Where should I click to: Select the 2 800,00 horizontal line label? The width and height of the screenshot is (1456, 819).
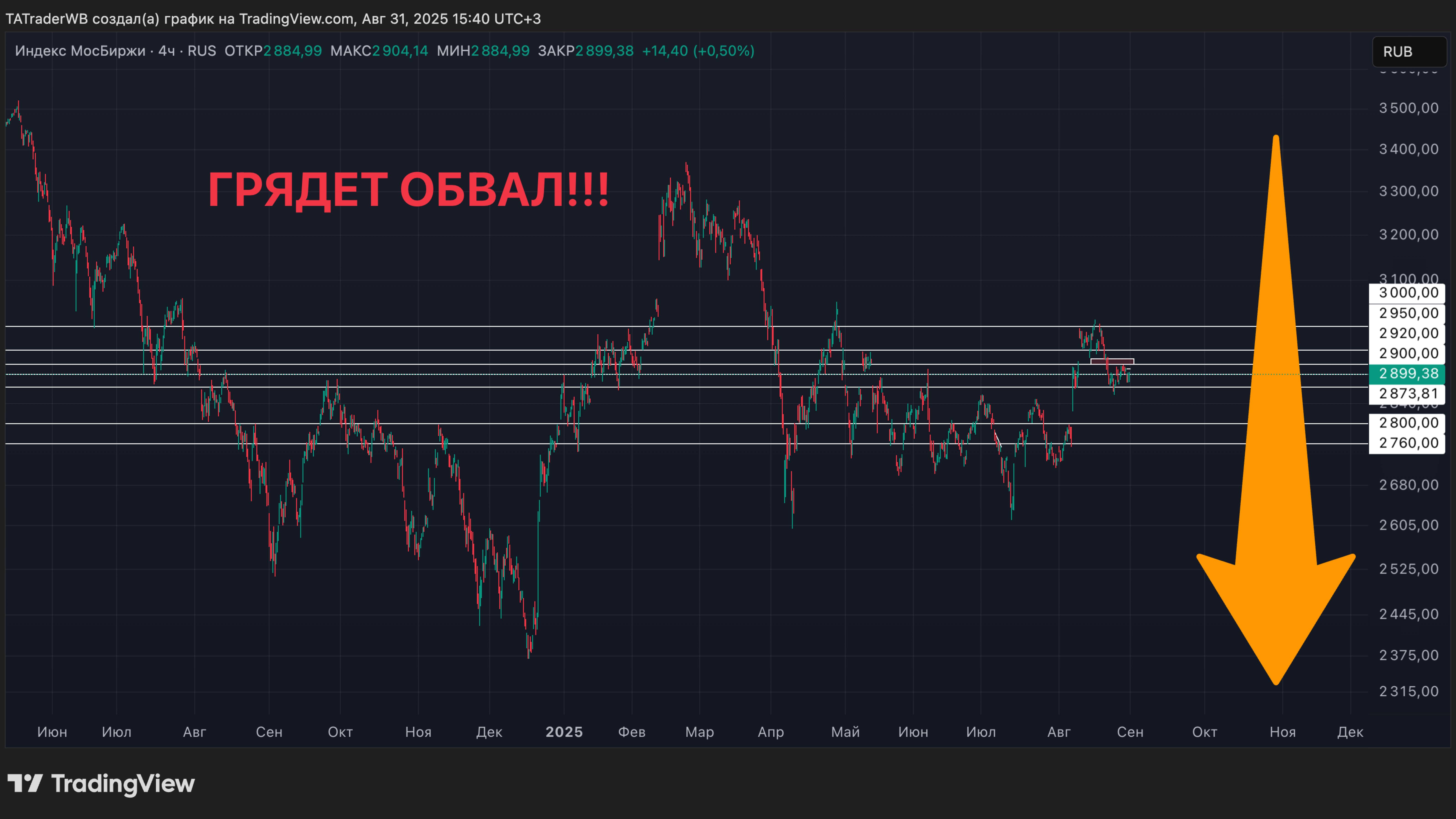click(1407, 423)
